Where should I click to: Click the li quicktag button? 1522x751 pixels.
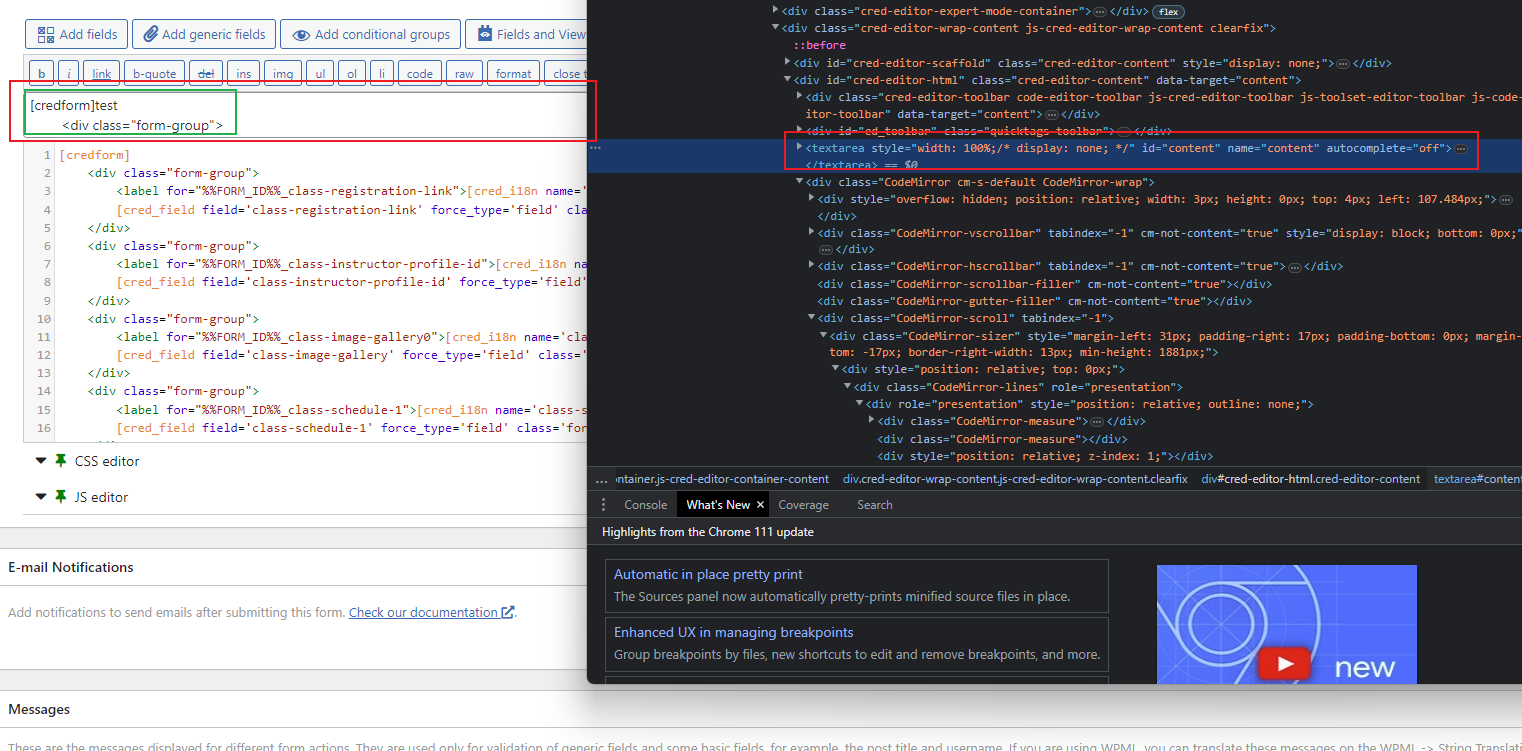pos(382,74)
